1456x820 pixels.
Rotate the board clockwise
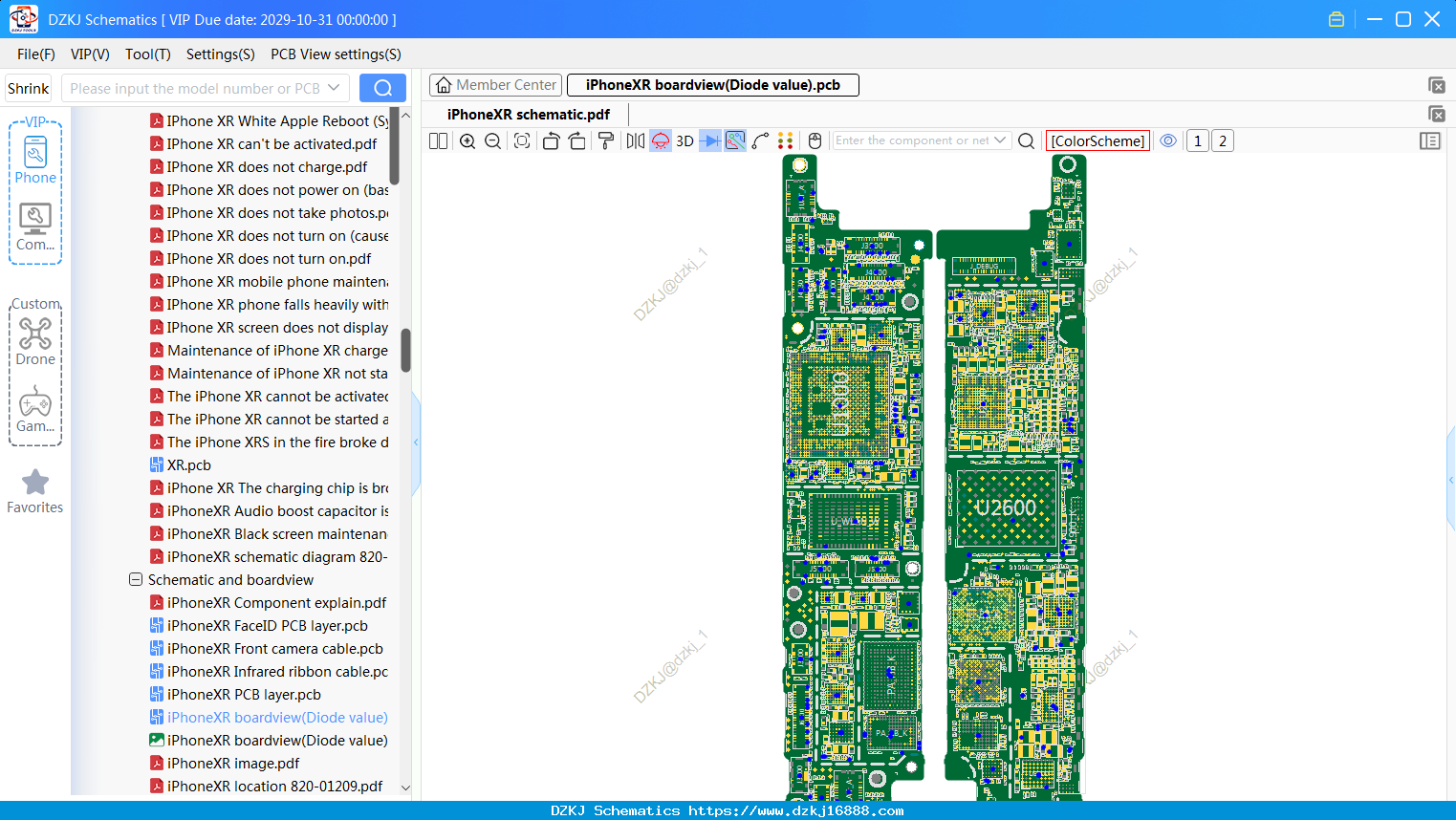click(x=577, y=141)
